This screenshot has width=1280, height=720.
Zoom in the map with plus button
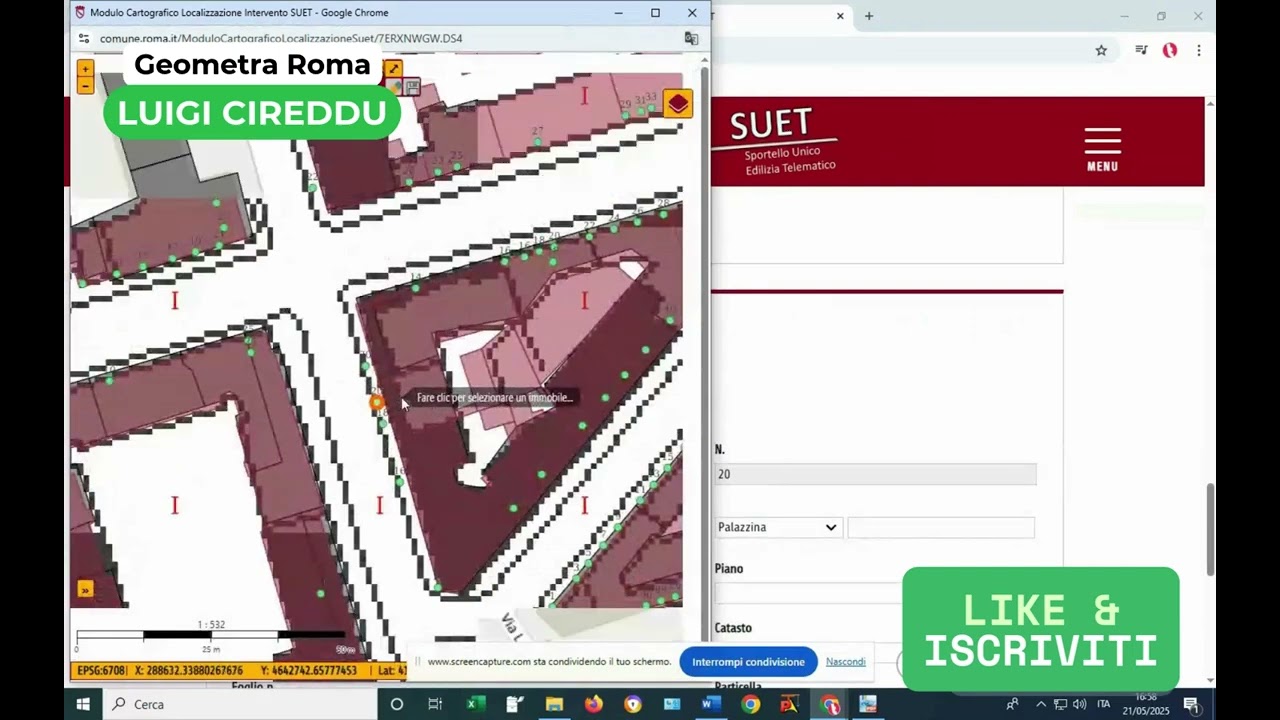click(x=85, y=69)
